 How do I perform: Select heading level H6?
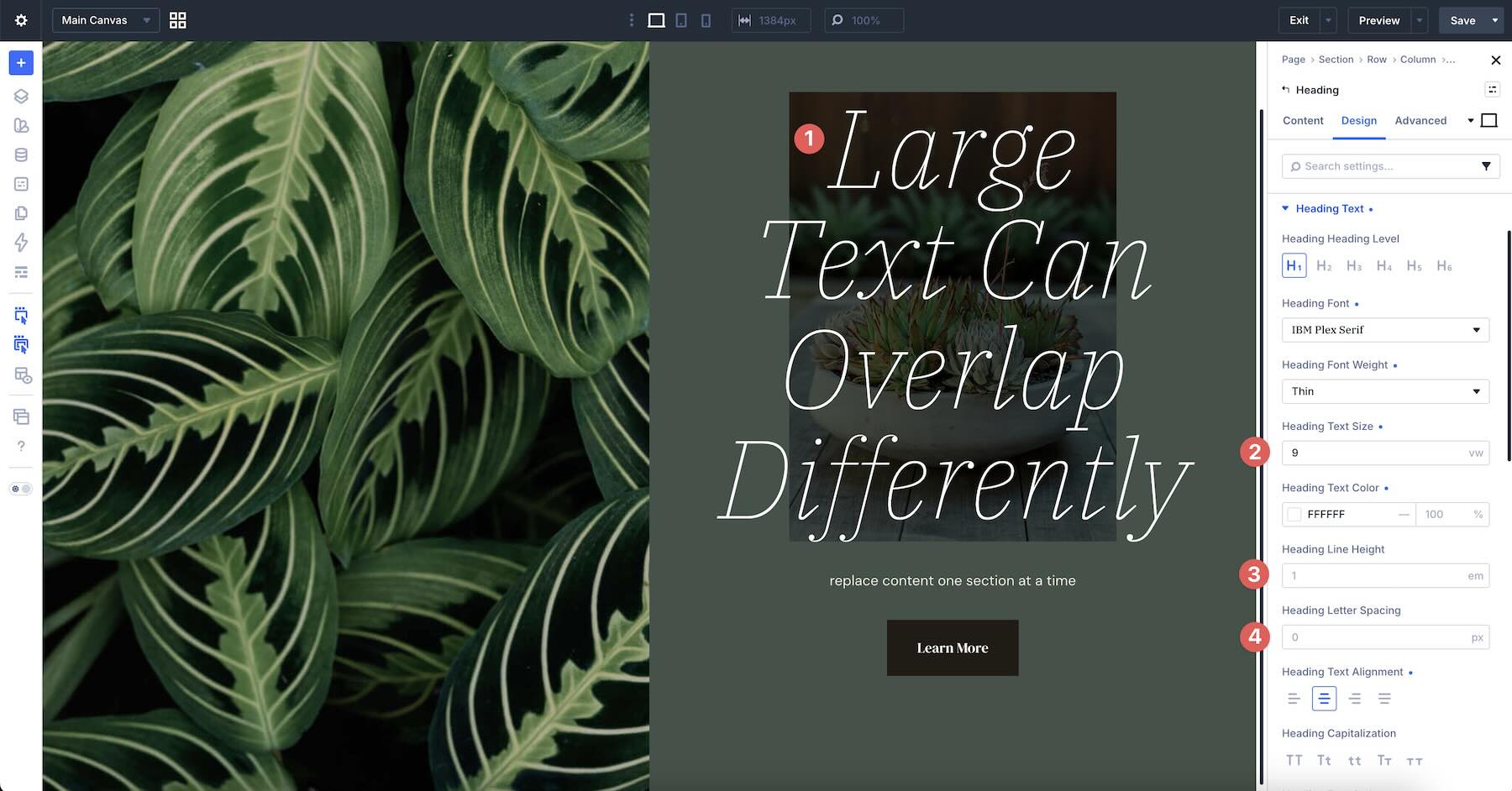(1444, 265)
